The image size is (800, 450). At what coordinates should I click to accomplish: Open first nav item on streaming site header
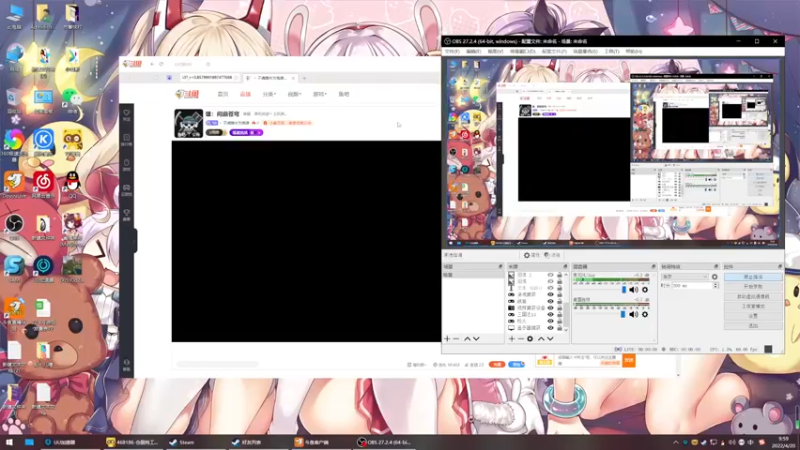click(x=223, y=94)
